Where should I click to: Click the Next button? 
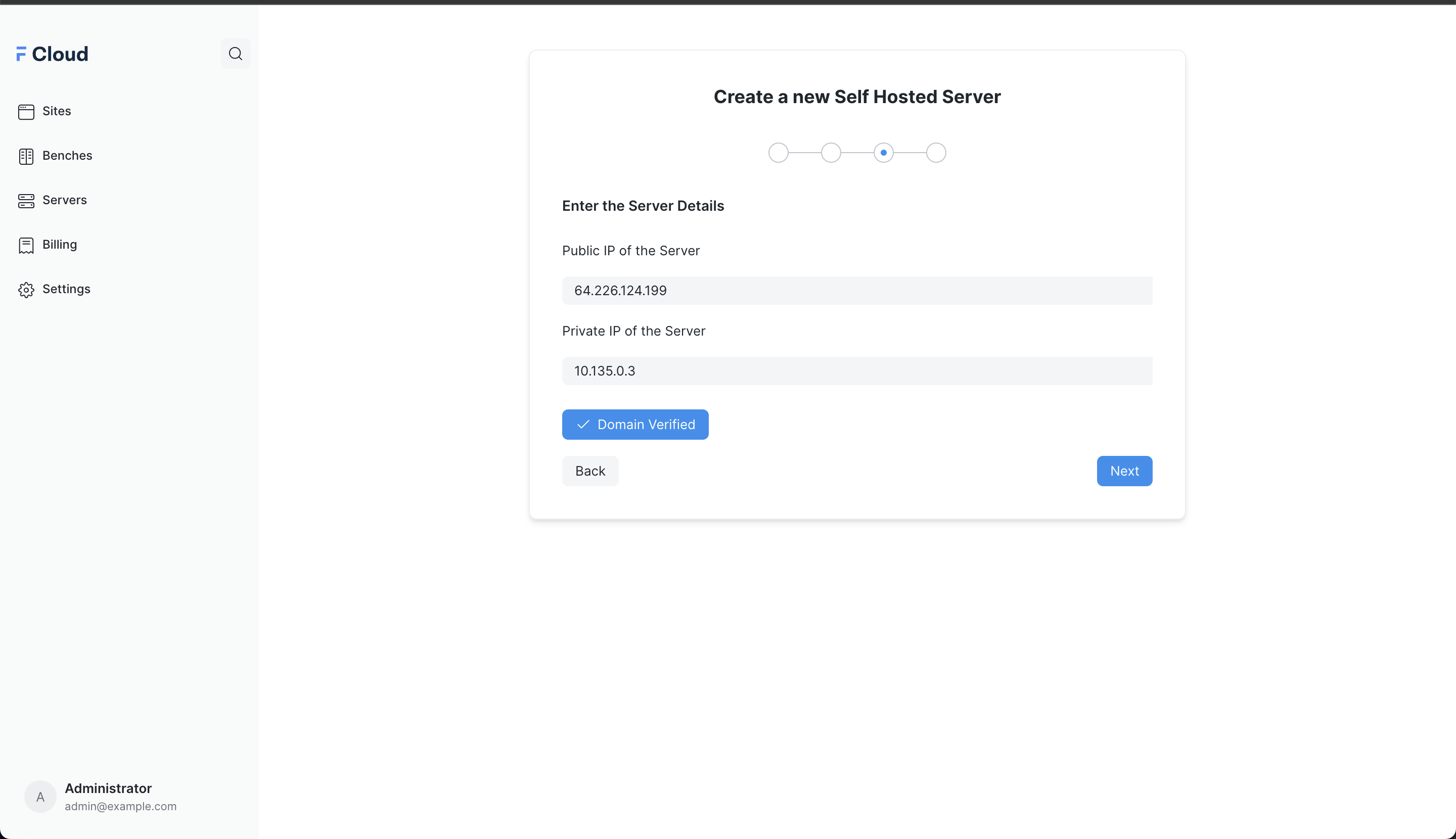[1124, 471]
